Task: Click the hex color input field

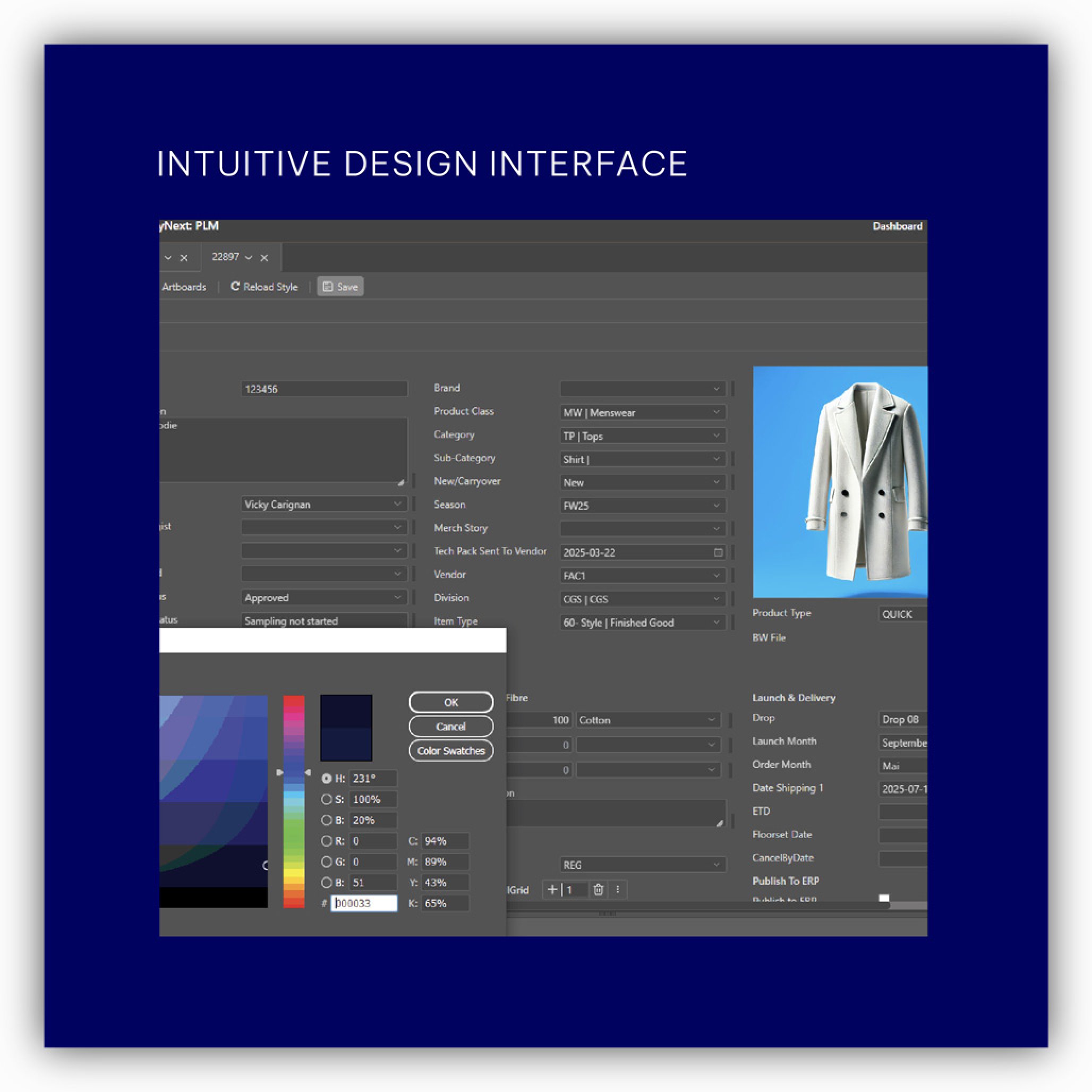Action: click(x=364, y=903)
